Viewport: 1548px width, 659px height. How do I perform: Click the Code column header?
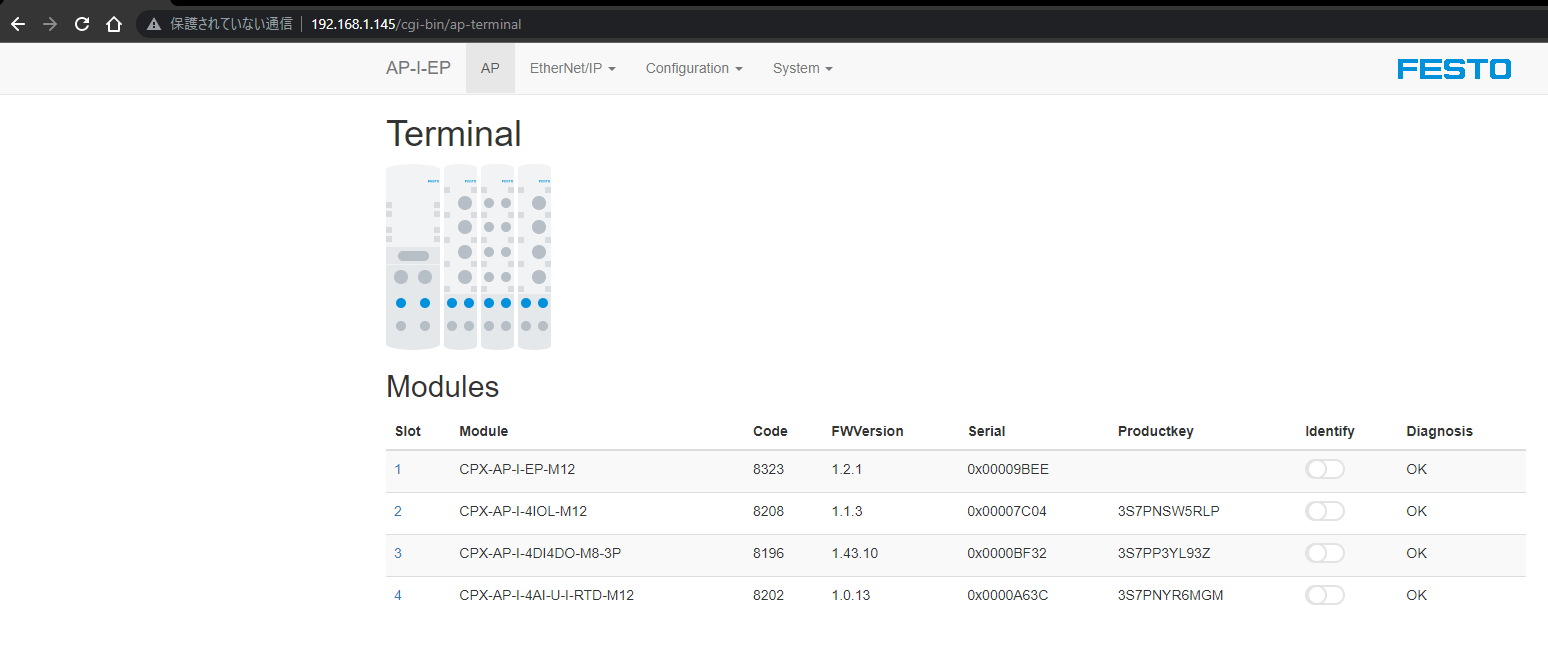point(770,431)
